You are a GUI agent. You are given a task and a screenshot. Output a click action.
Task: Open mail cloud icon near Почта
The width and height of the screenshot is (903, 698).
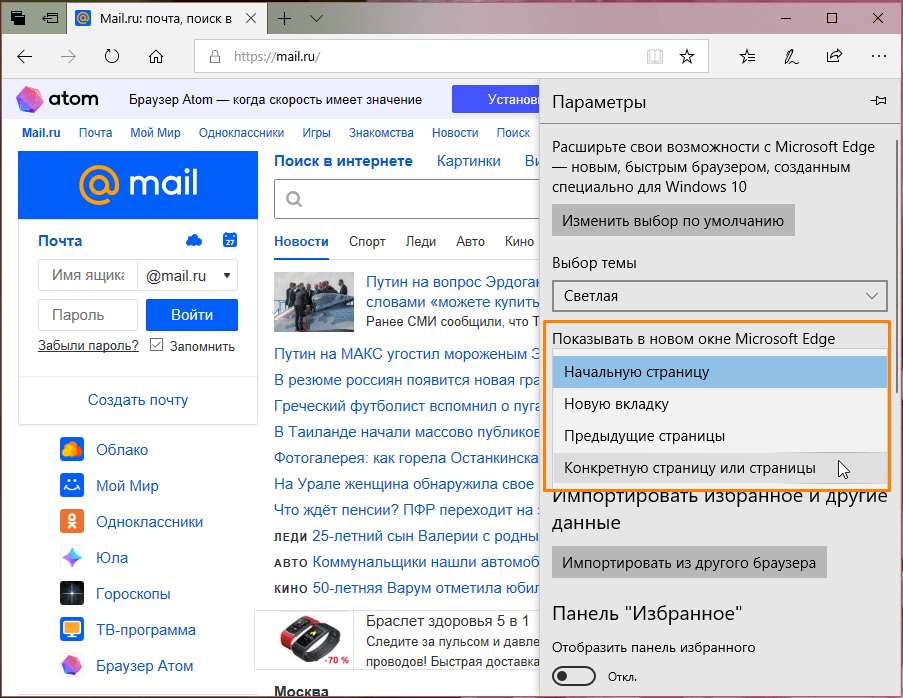point(194,240)
